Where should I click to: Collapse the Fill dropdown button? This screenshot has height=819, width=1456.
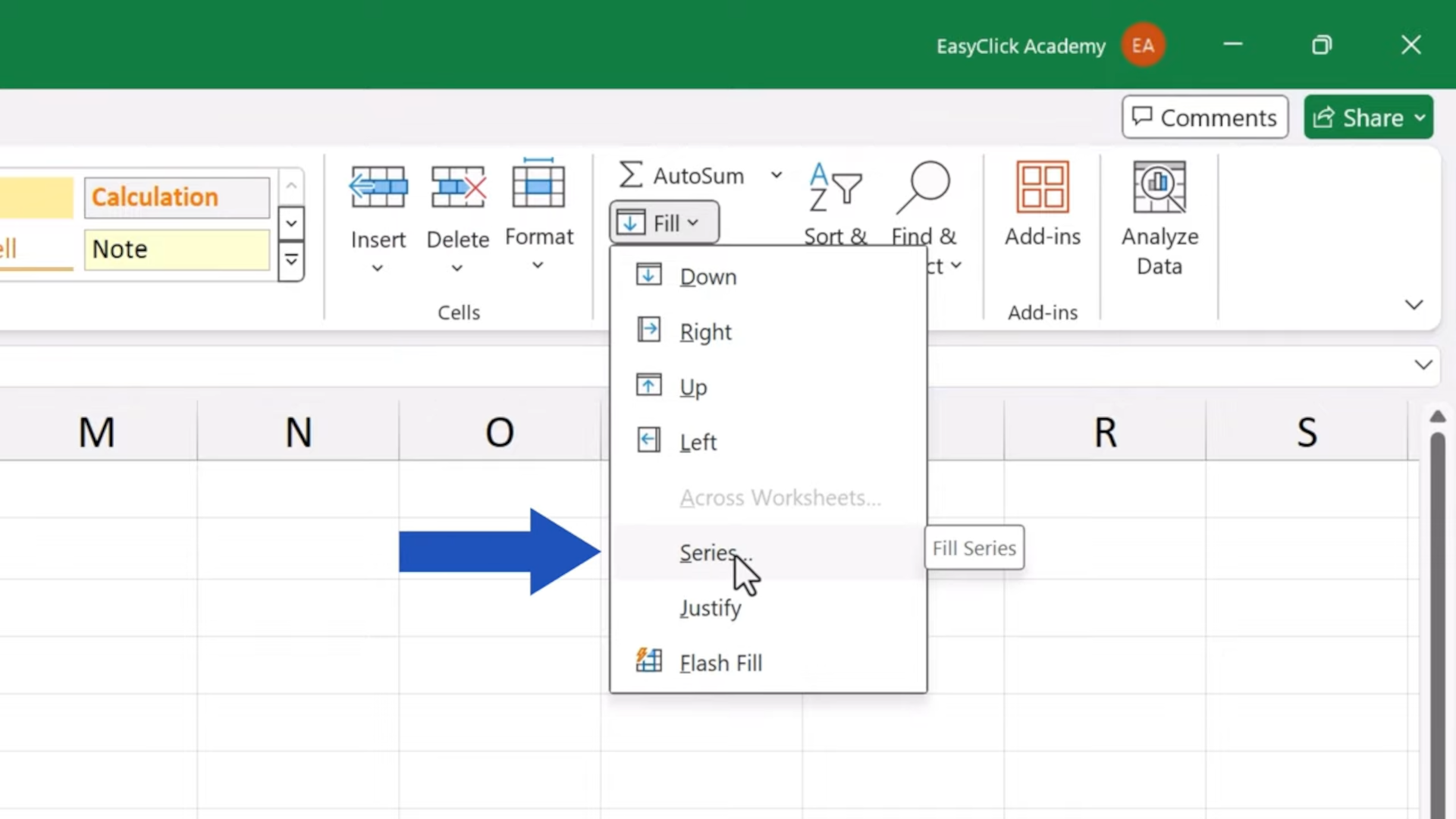(664, 223)
